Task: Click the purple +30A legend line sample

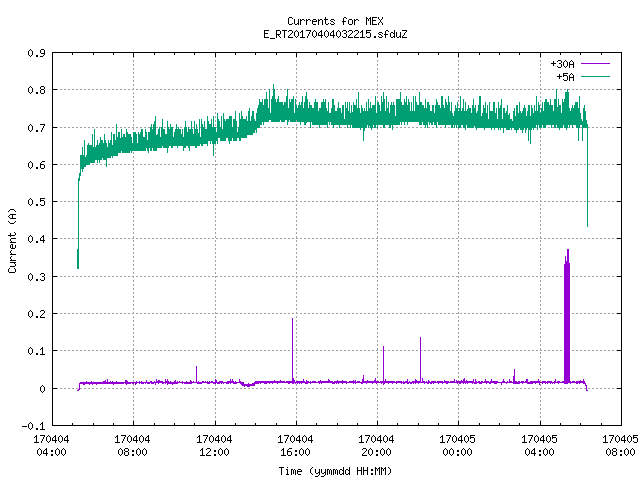Action: tap(596, 64)
